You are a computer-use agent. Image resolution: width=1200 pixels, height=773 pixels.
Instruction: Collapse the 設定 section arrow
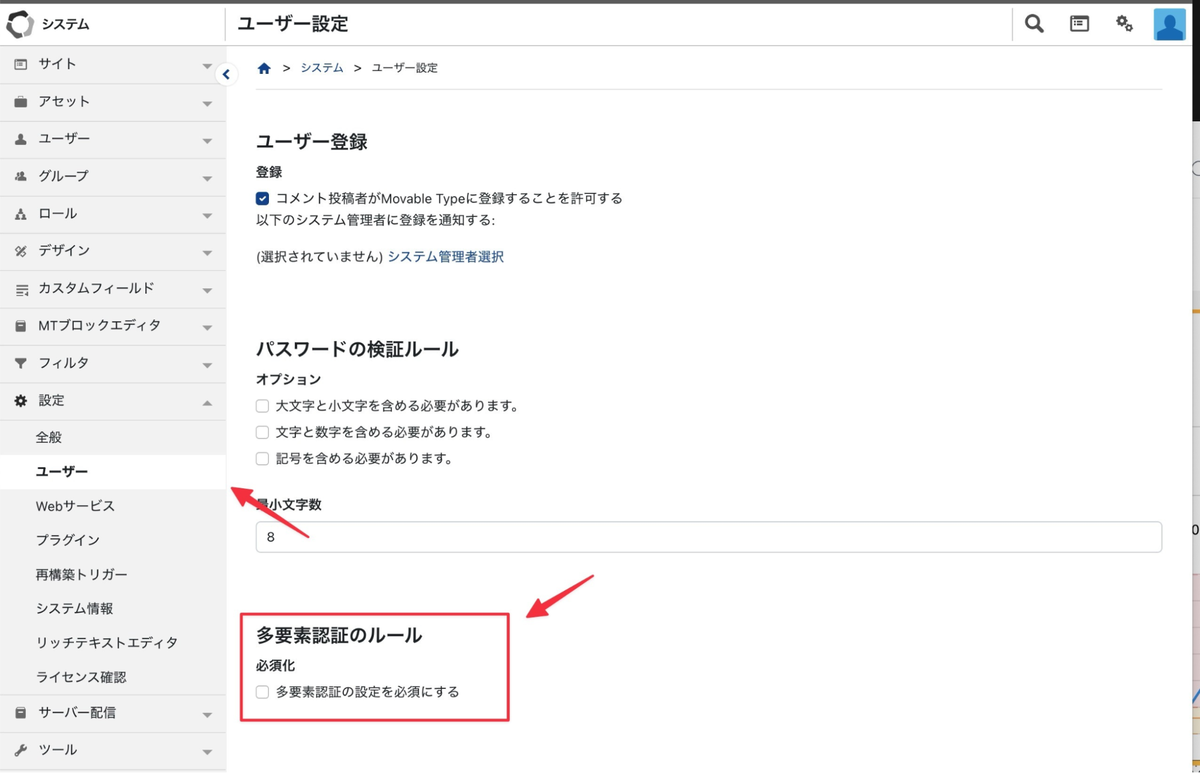(207, 402)
